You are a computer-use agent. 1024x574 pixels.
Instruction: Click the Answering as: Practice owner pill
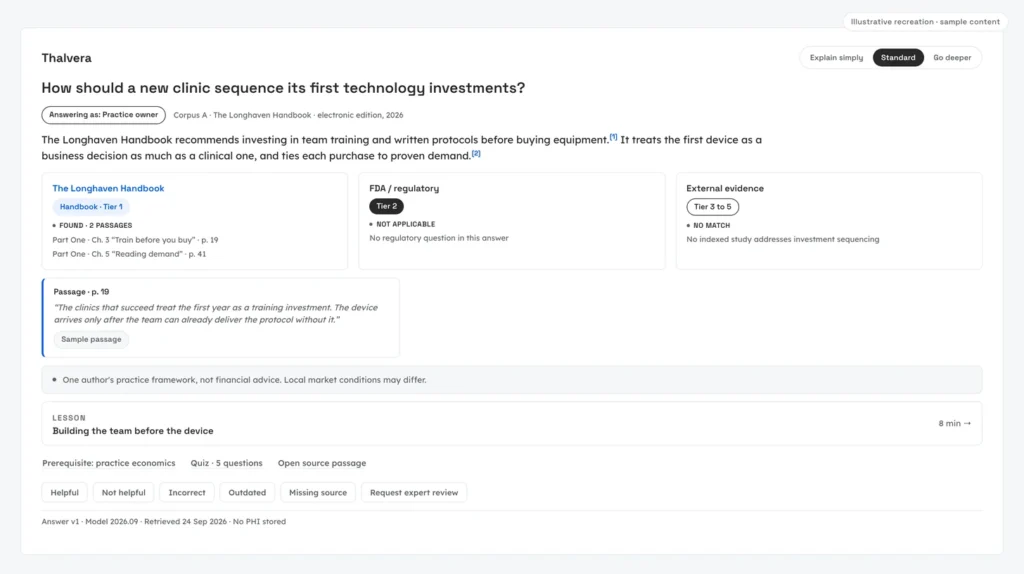pos(103,115)
